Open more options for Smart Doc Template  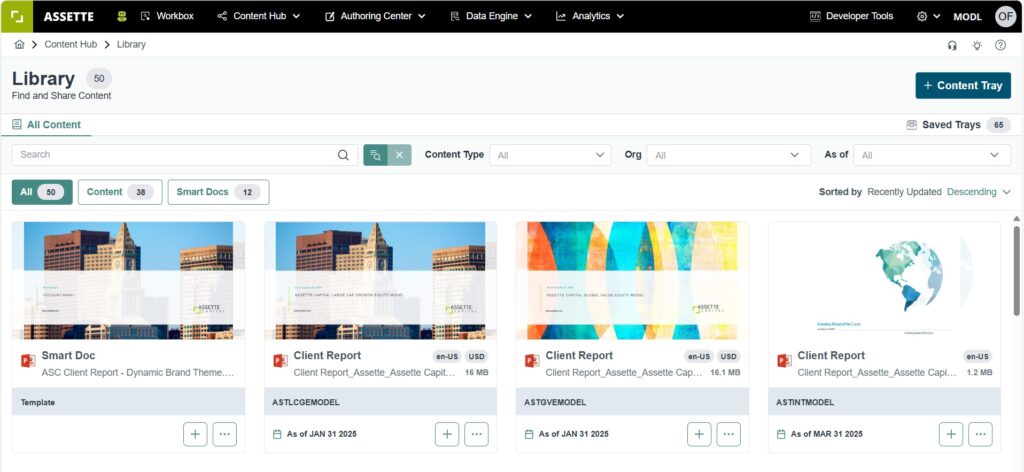tap(225, 434)
